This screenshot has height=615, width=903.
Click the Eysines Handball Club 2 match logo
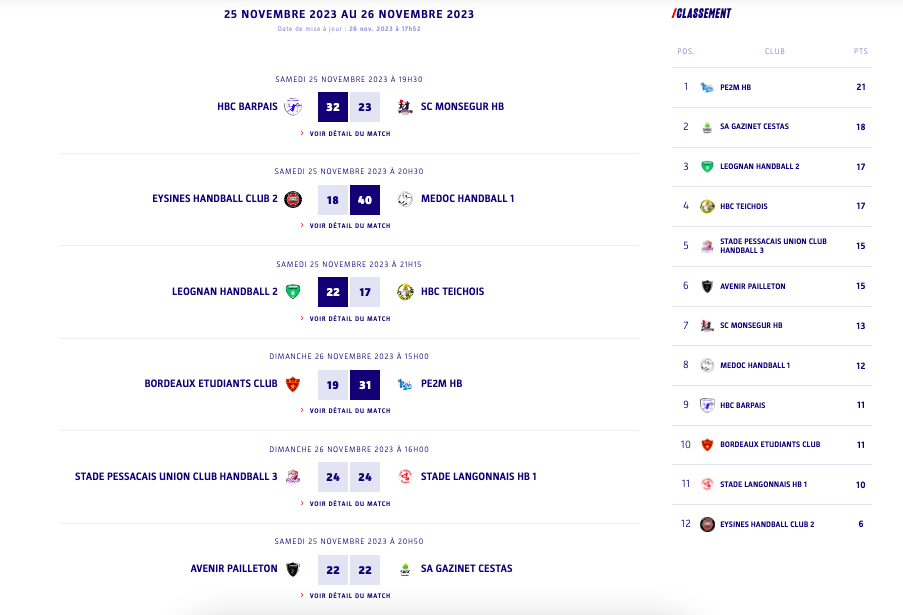[293, 199]
